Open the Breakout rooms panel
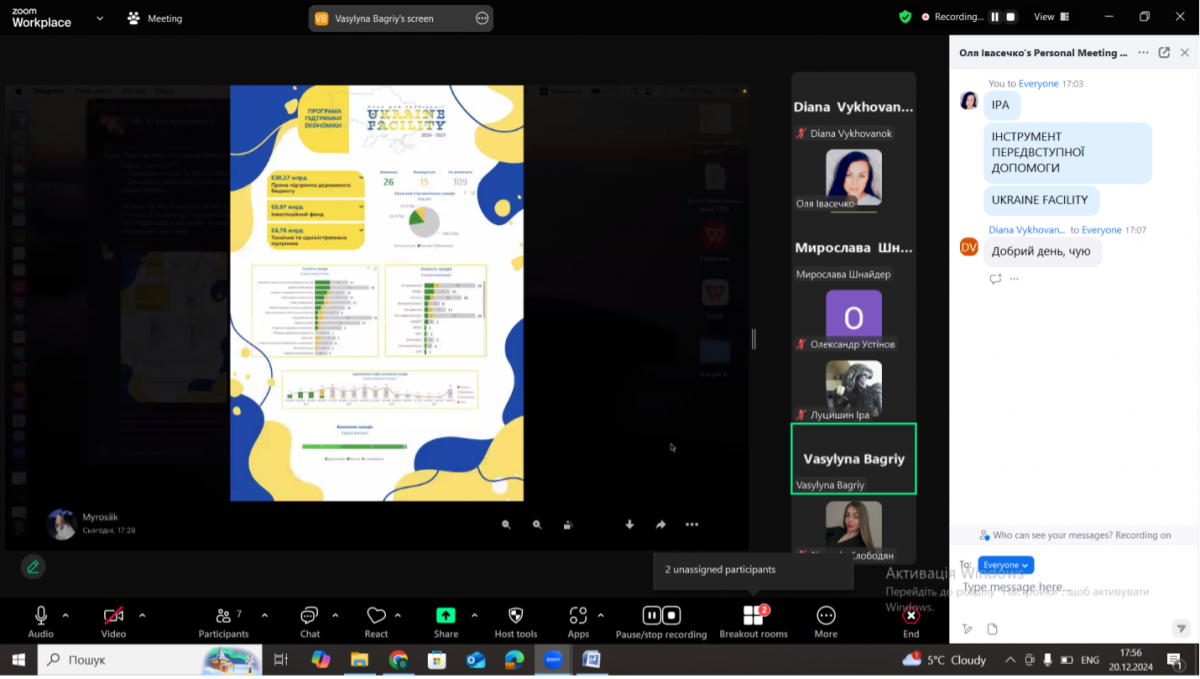Screen dimensions: 1200x679 click(x=753, y=616)
